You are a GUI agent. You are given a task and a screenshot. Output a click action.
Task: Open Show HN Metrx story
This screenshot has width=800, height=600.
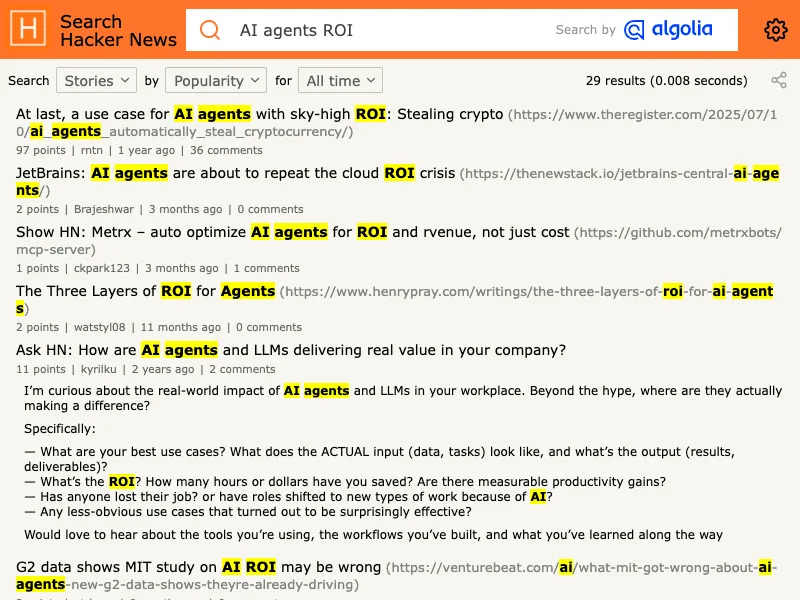pyautogui.click(x=292, y=232)
